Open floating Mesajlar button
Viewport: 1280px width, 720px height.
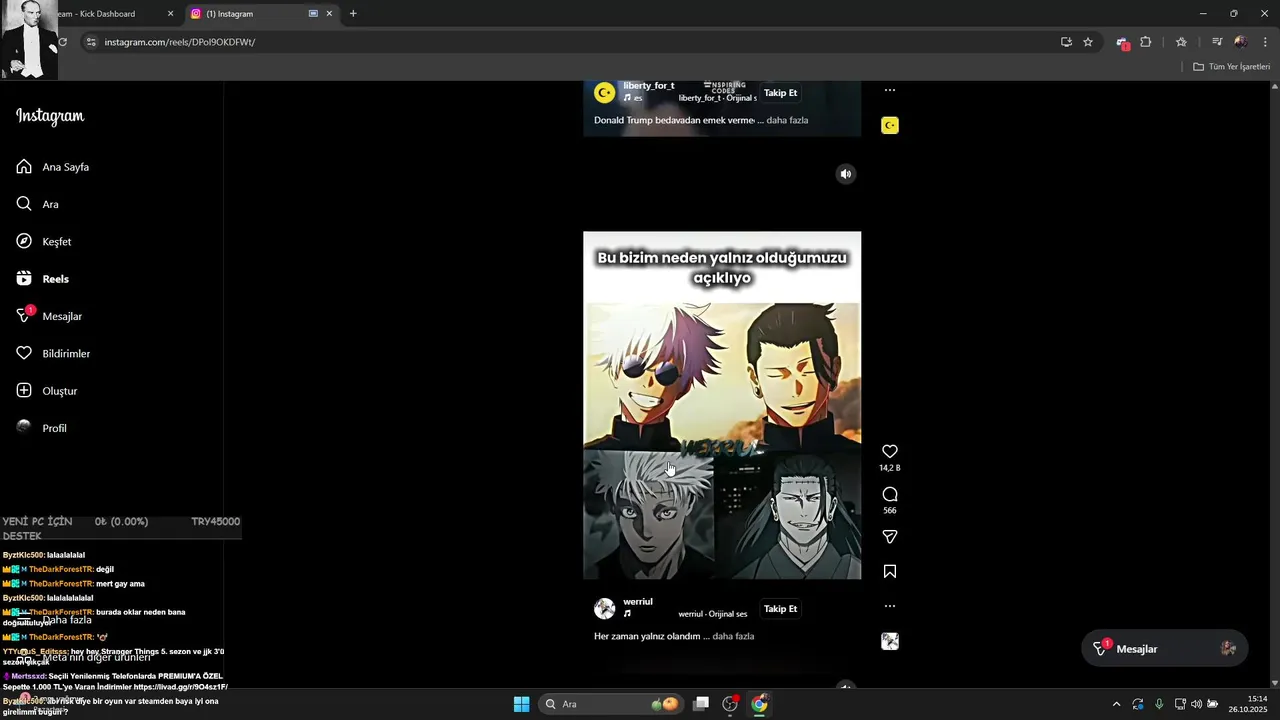[x=1165, y=649]
